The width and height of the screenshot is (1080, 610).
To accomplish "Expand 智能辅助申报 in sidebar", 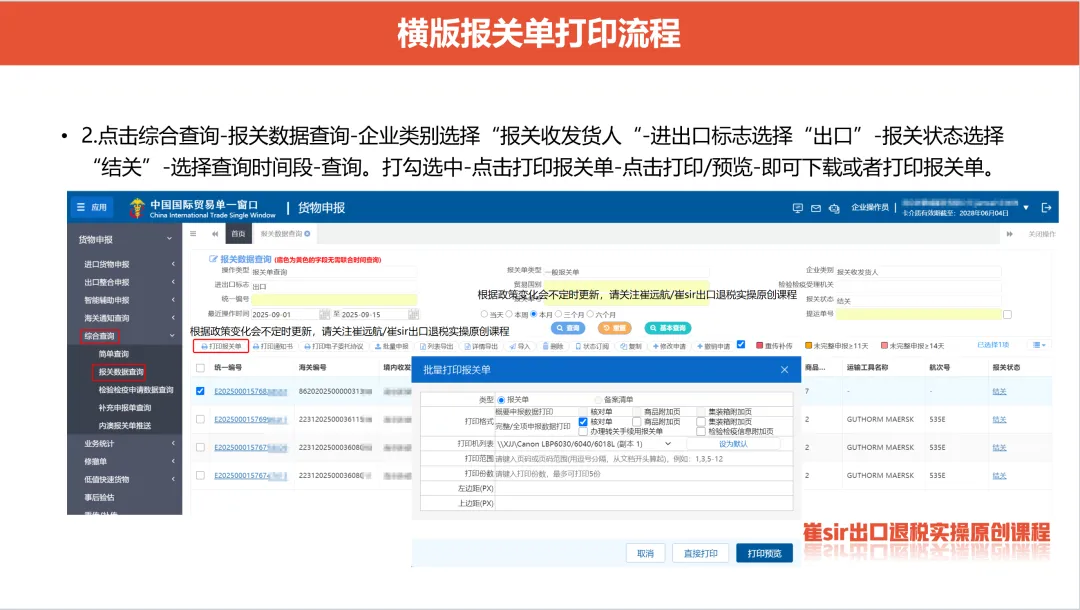I will point(125,300).
